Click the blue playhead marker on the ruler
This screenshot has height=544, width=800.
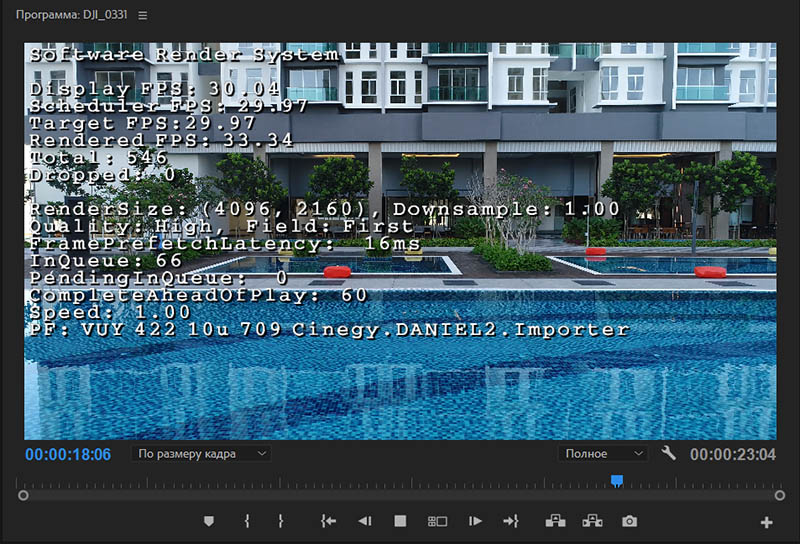coord(617,481)
